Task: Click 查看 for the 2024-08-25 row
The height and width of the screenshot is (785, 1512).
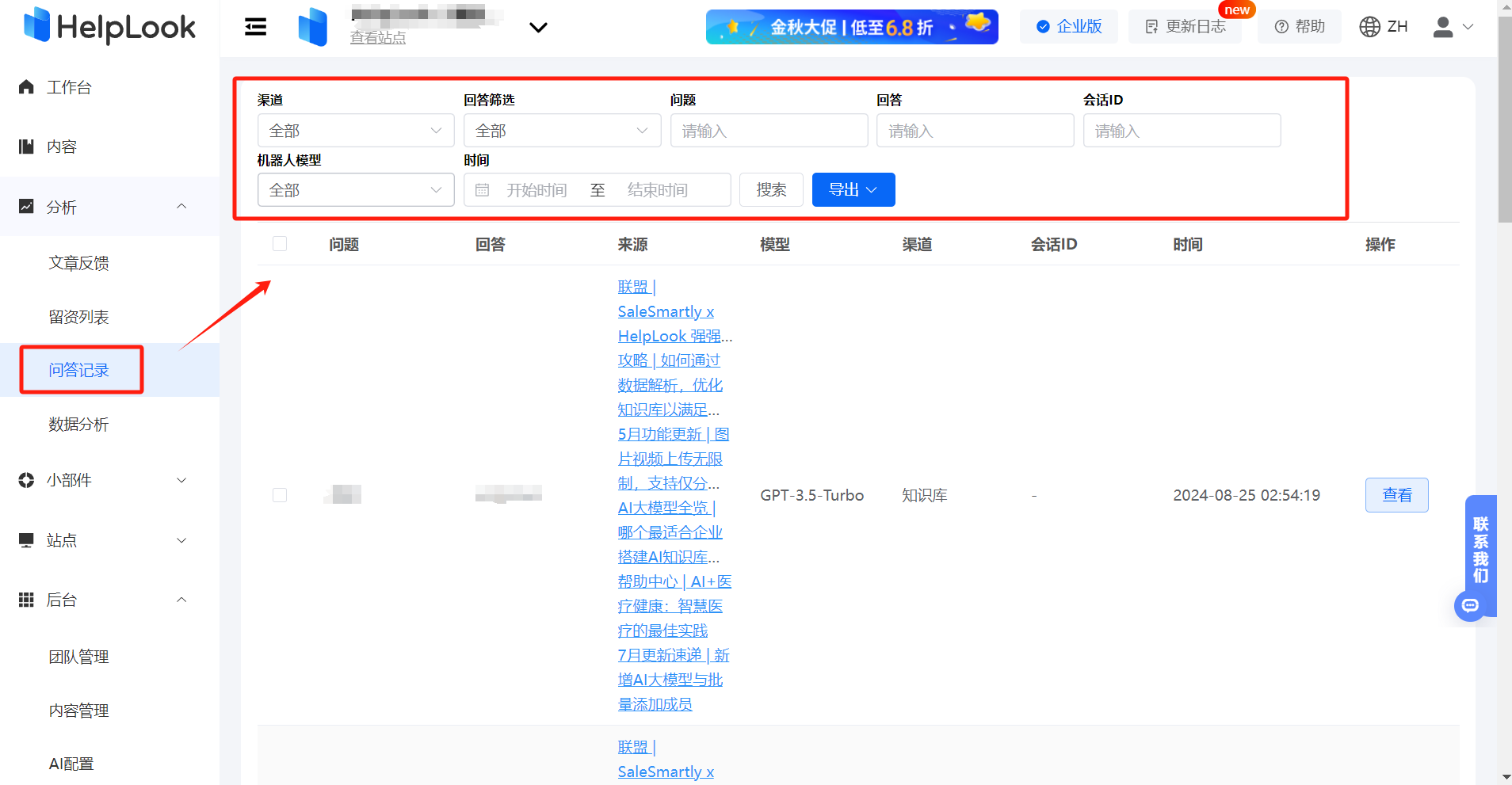Action: (x=1396, y=495)
